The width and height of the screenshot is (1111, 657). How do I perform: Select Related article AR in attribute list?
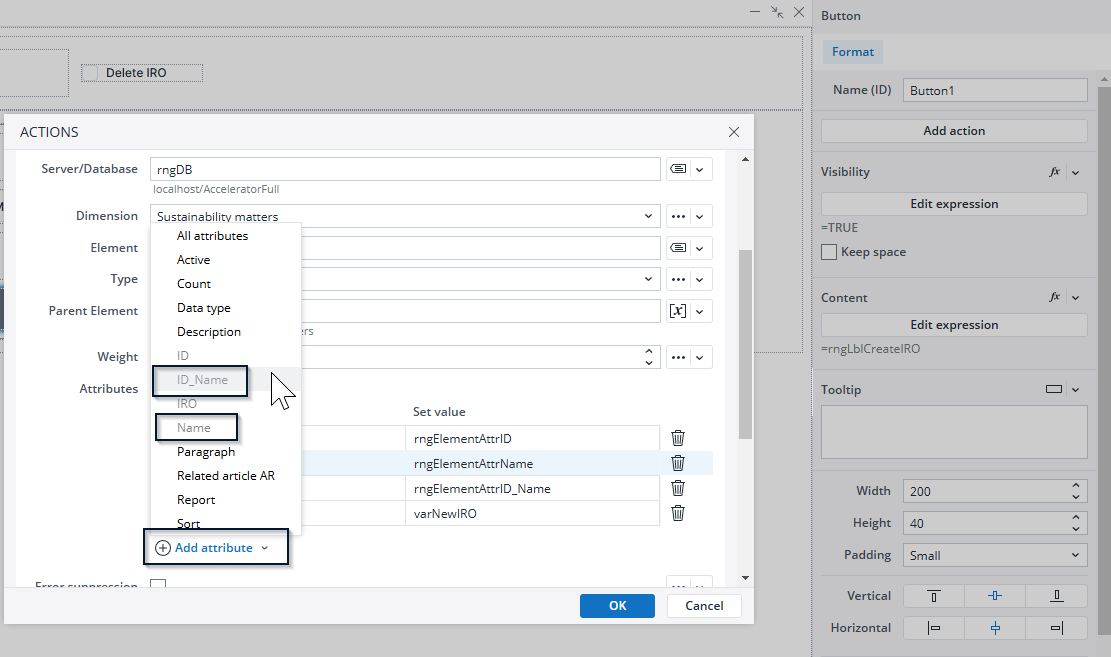click(225, 476)
